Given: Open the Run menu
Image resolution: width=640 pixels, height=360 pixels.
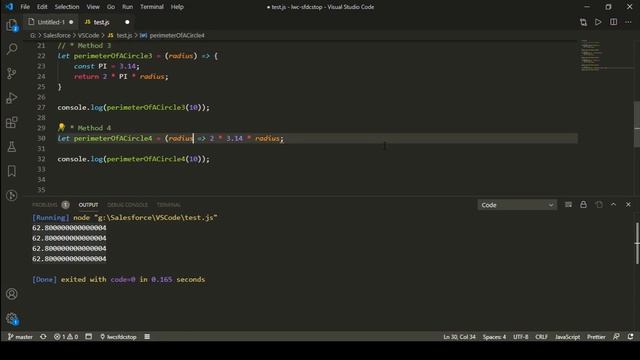Looking at the screenshot, I should 127,7.
